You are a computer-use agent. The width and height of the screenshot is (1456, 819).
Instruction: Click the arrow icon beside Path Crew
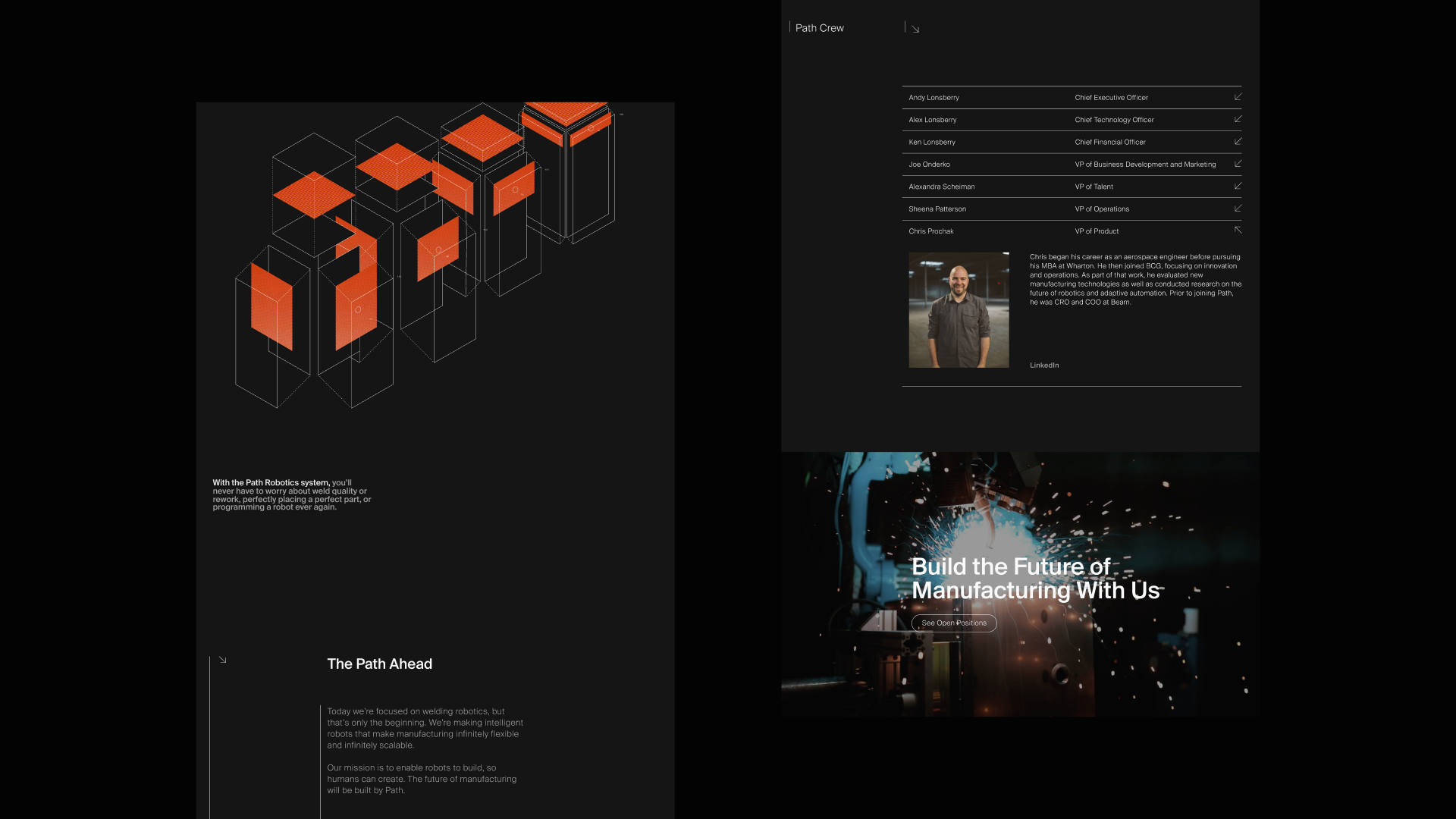click(915, 29)
